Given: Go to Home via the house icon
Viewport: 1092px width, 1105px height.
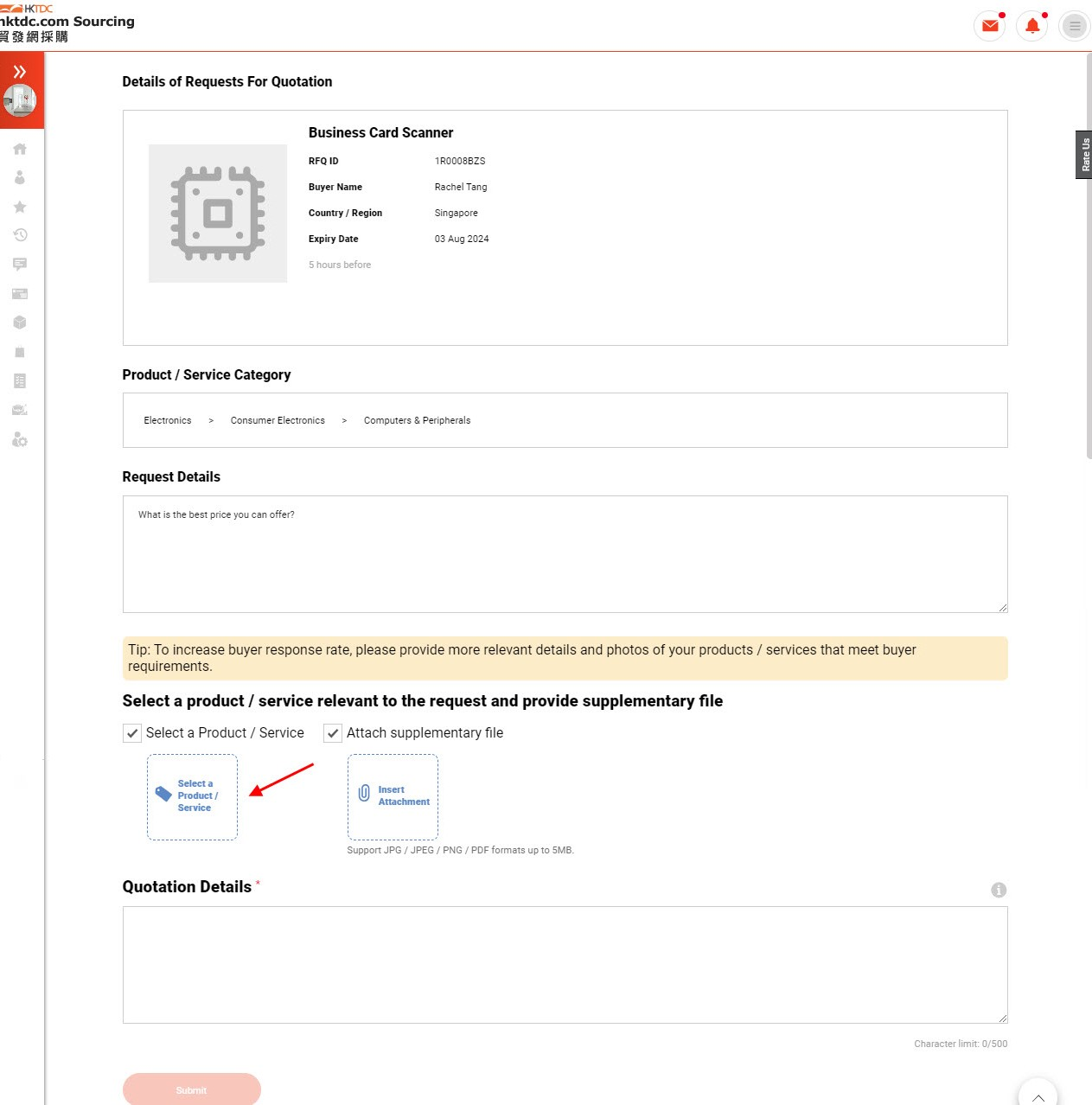Looking at the screenshot, I should click(x=20, y=149).
